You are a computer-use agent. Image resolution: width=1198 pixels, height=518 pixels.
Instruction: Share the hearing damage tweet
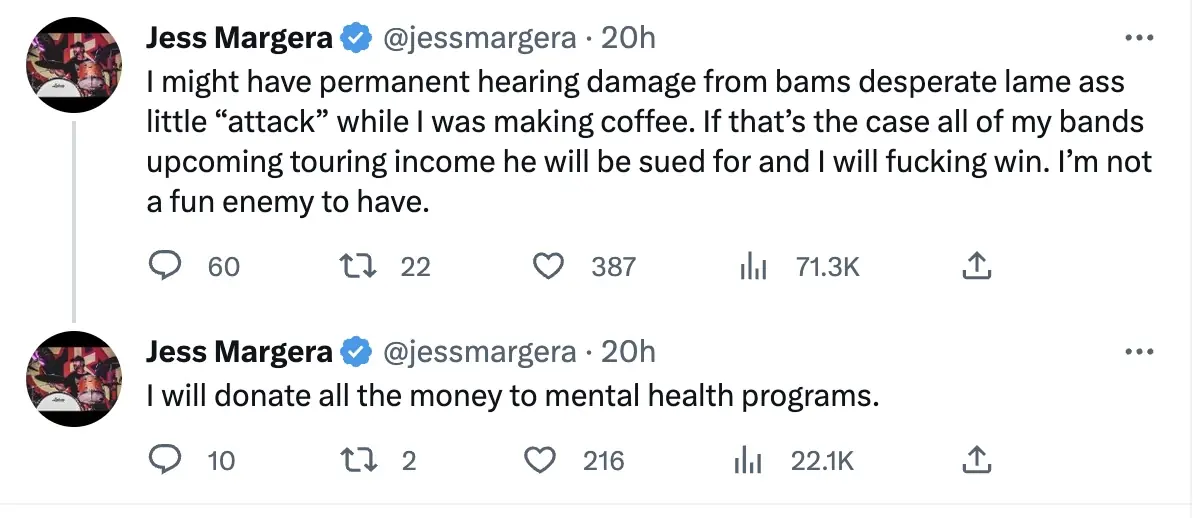pyautogui.click(x=975, y=266)
